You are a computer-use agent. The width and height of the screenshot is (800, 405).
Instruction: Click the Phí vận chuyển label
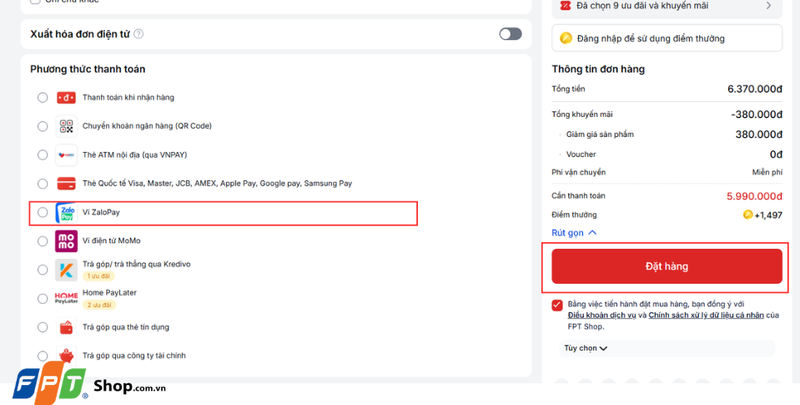579,172
